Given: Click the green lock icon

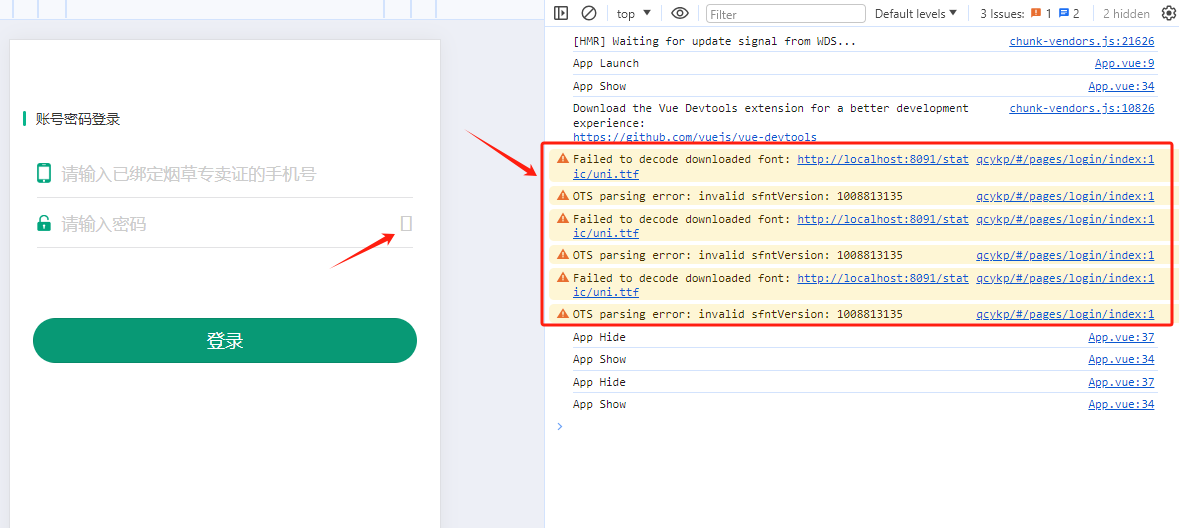Looking at the screenshot, I should coord(44,224).
